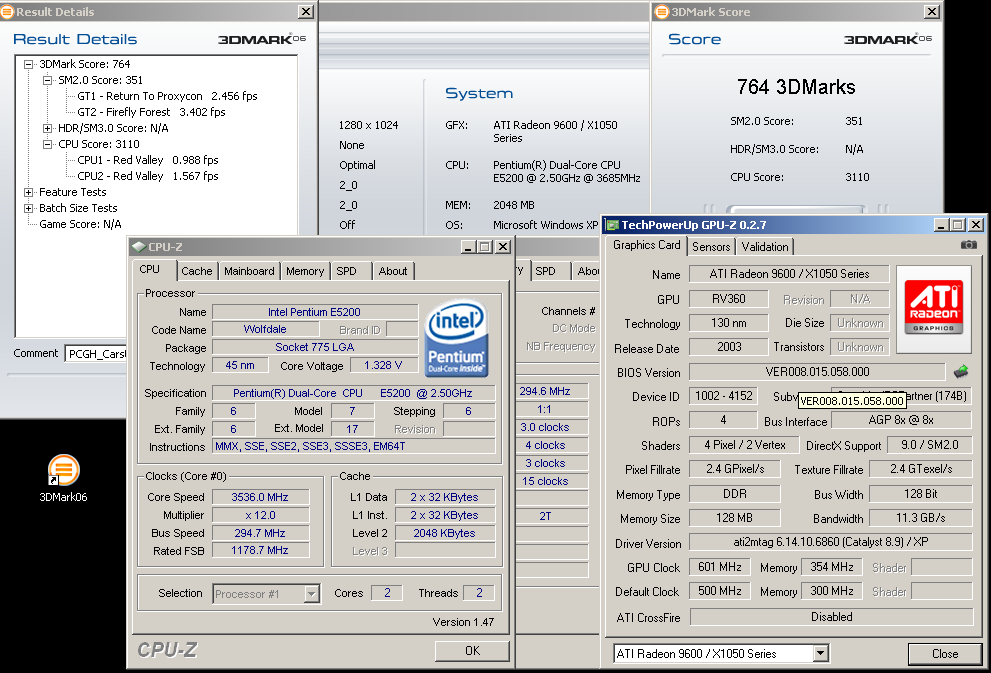
Task: Click the Intel Pentium logo in CPU-Z
Action: click(x=456, y=339)
